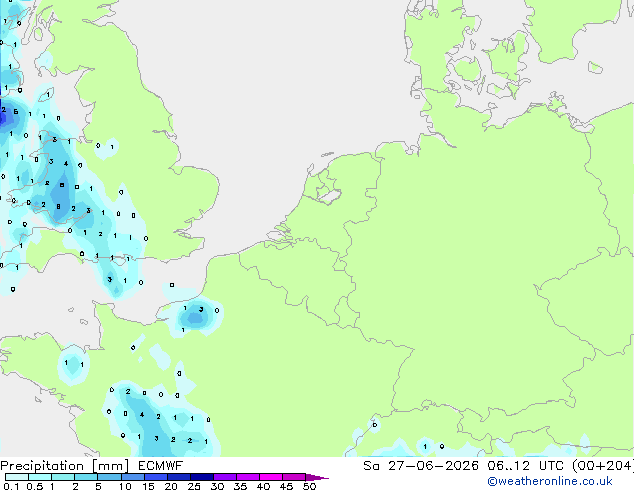Viewport: 634px width, 490px height.
Task: Click the 15 mm legend color swatch
Action: coord(155,477)
